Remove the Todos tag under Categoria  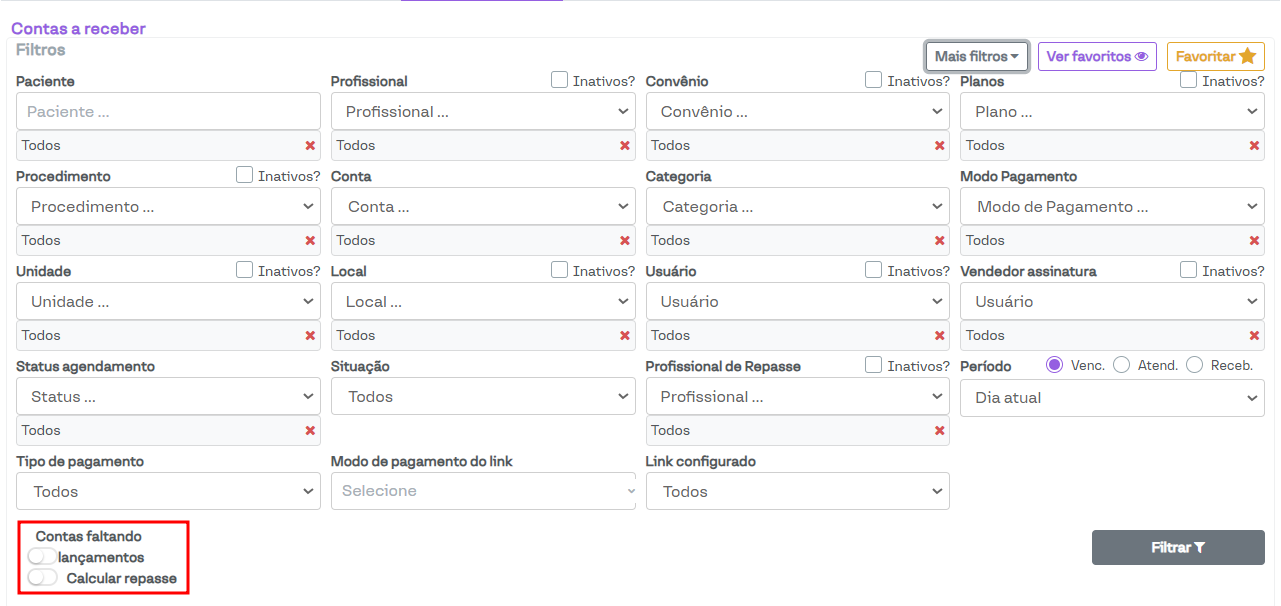coord(940,241)
